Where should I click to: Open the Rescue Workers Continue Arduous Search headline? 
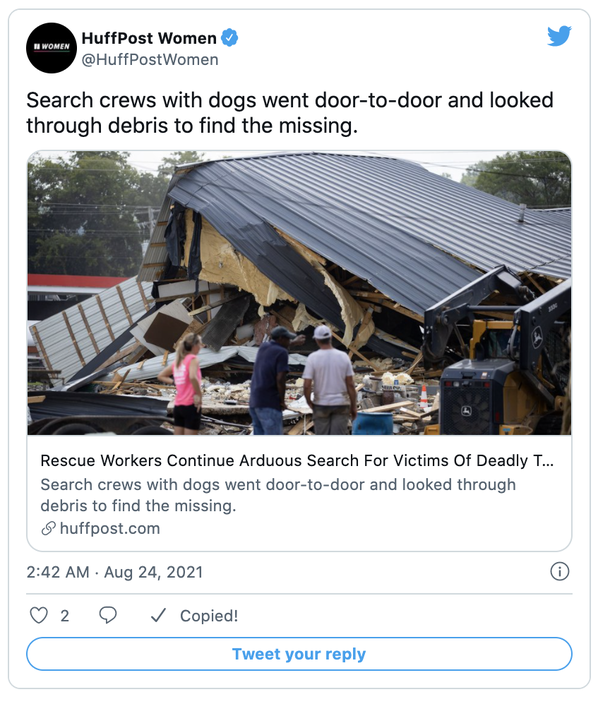297,461
